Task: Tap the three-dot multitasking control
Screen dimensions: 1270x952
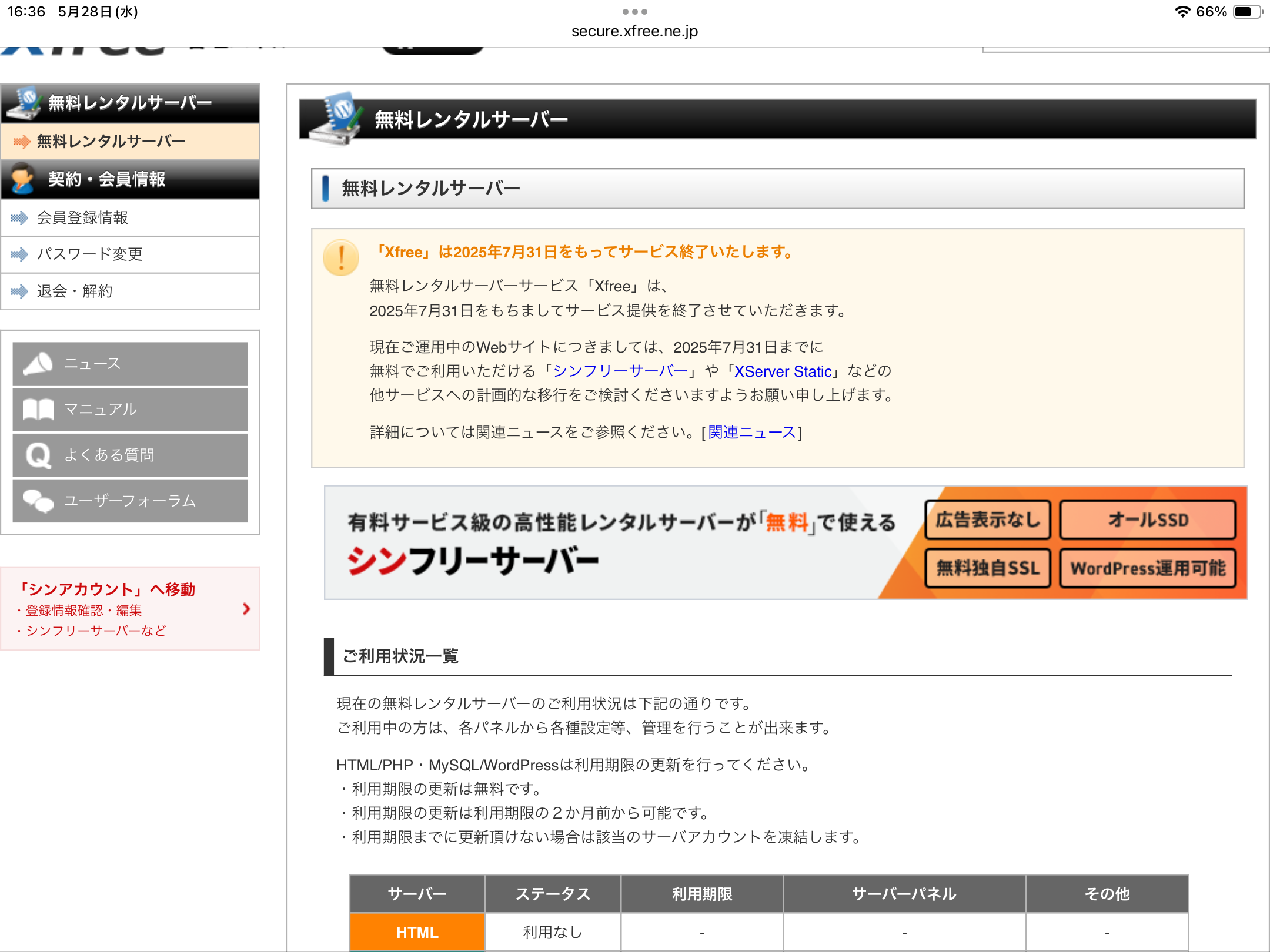Action: 635,12
